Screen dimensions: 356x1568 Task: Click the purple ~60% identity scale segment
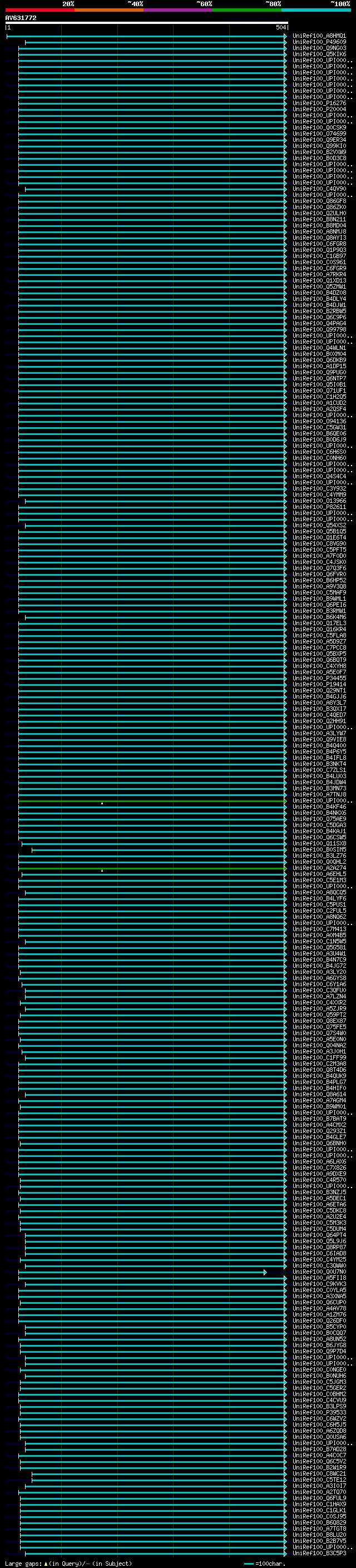click(179, 10)
